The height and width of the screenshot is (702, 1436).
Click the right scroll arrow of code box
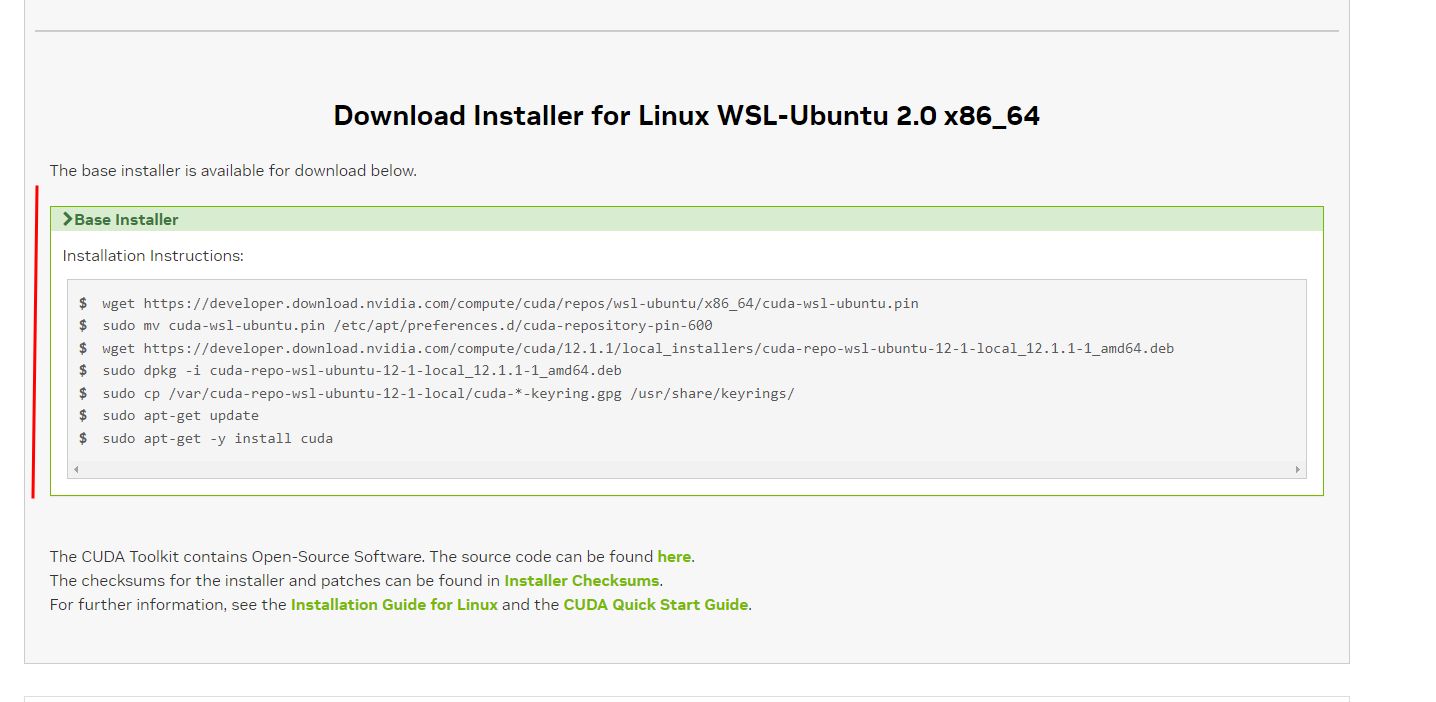point(1297,467)
